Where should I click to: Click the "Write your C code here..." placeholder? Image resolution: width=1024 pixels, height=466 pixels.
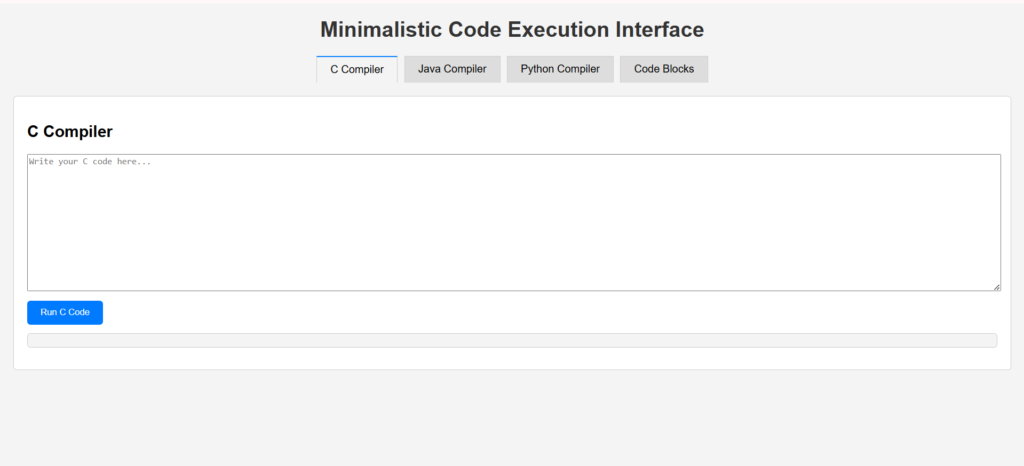click(x=90, y=161)
